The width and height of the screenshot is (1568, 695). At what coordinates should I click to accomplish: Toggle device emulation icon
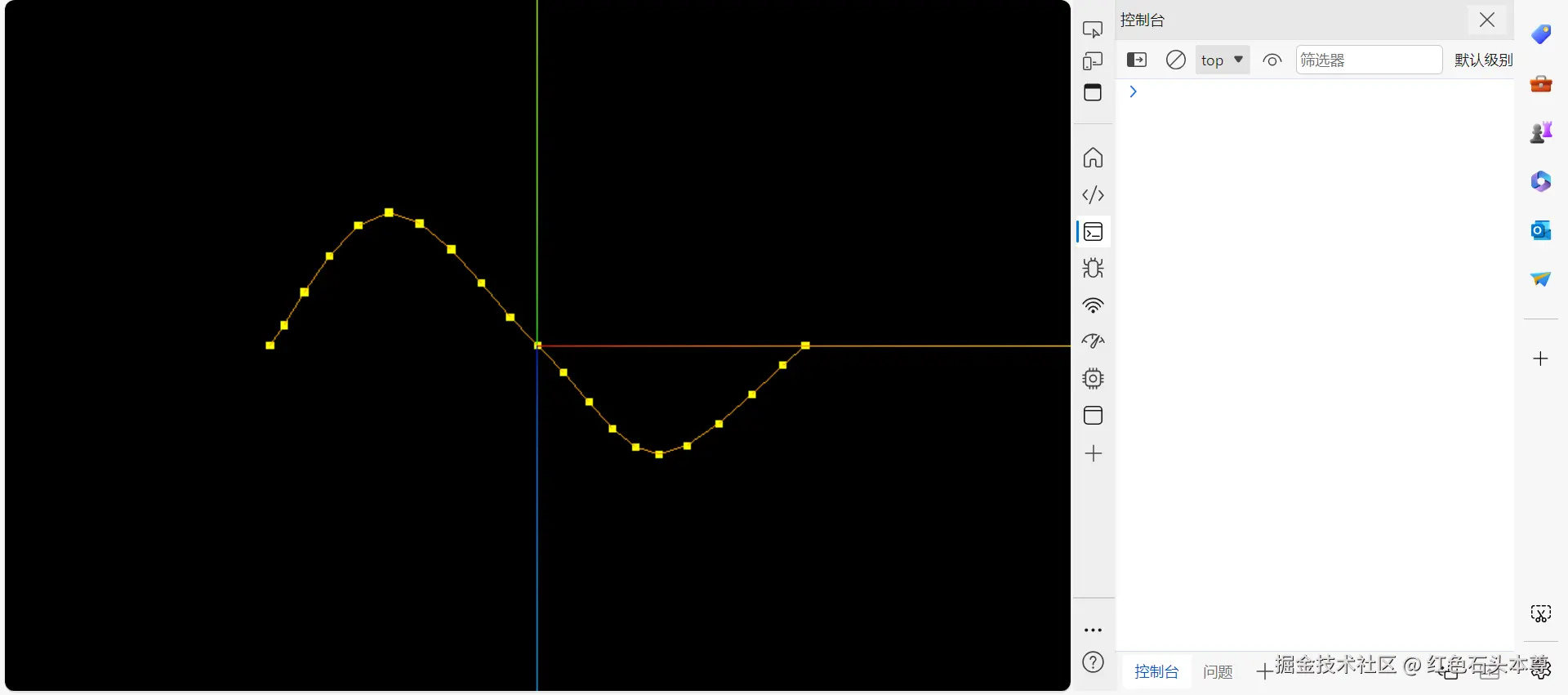coord(1093,61)
